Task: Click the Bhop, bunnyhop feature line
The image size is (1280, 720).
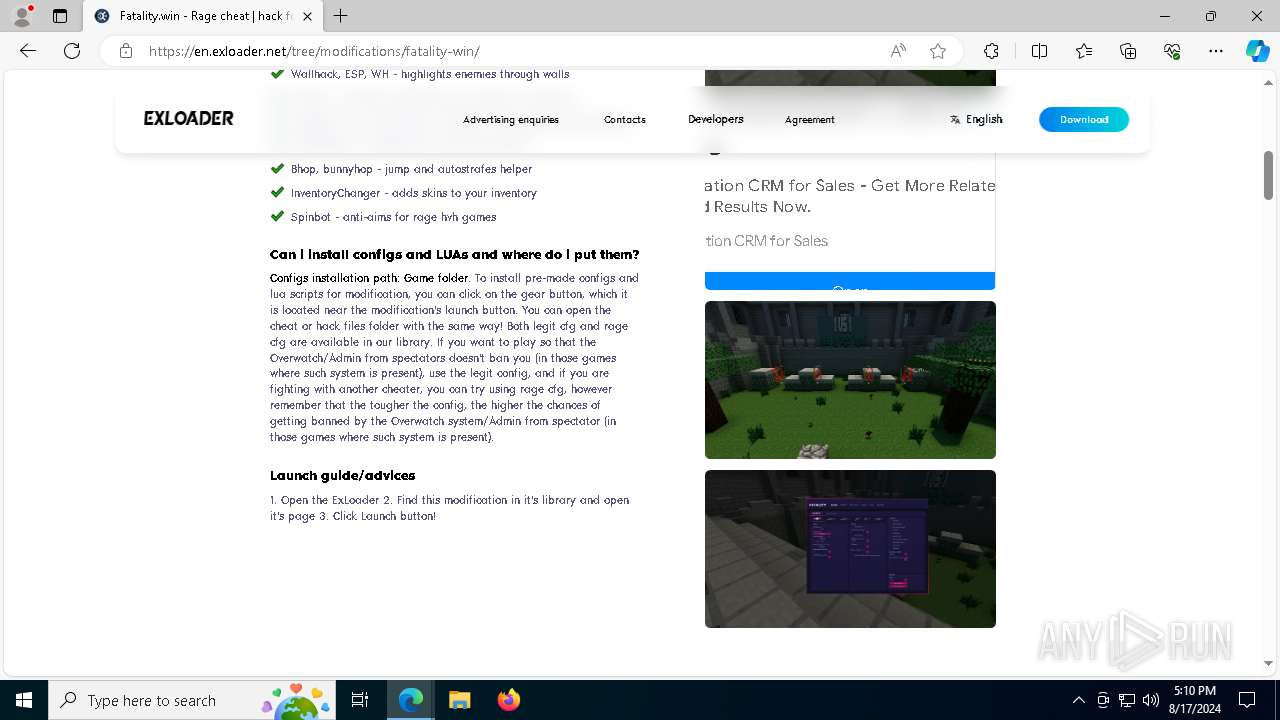Action: pos(411,169)
